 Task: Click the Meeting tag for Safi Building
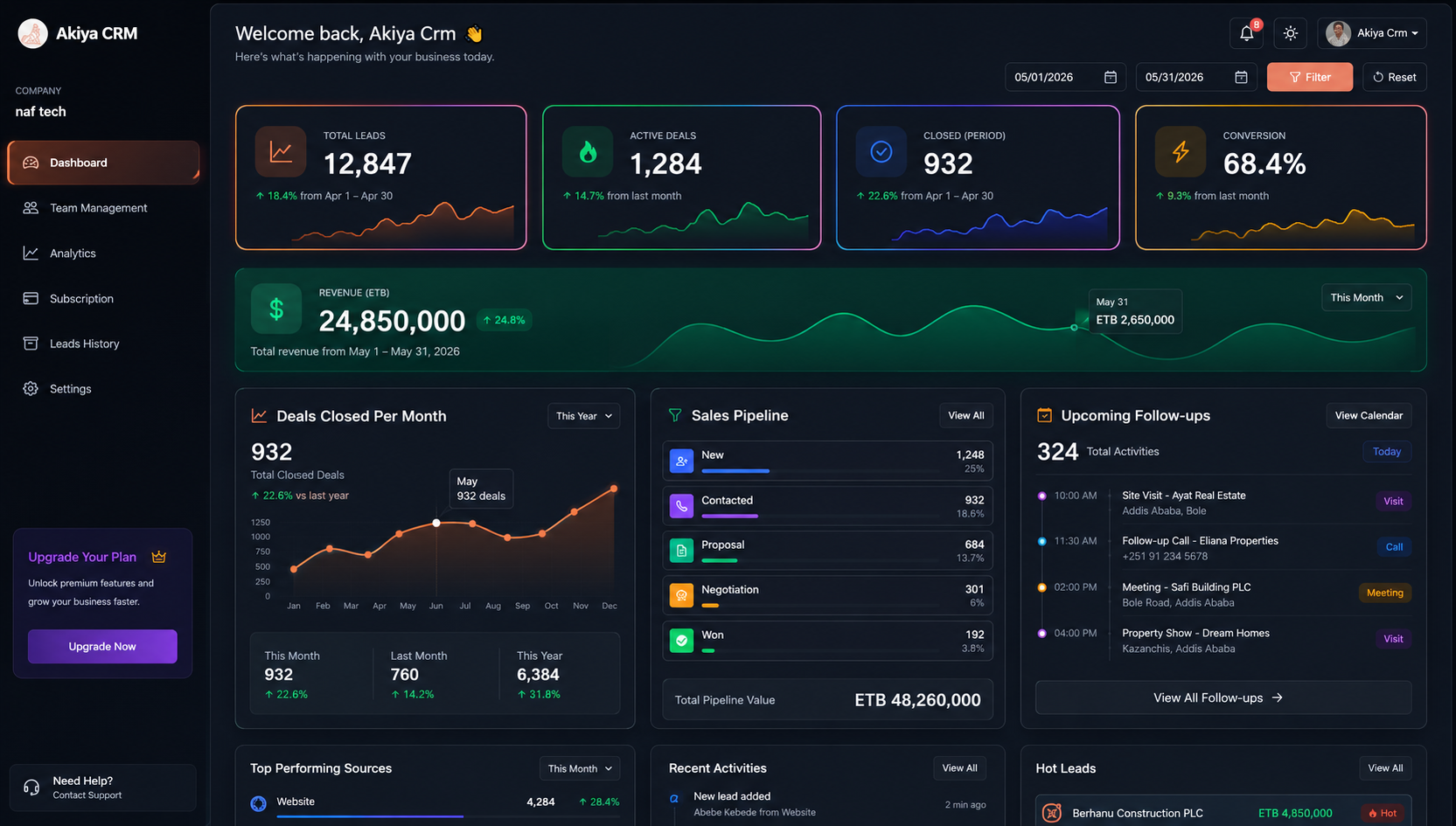(1385, 593)
